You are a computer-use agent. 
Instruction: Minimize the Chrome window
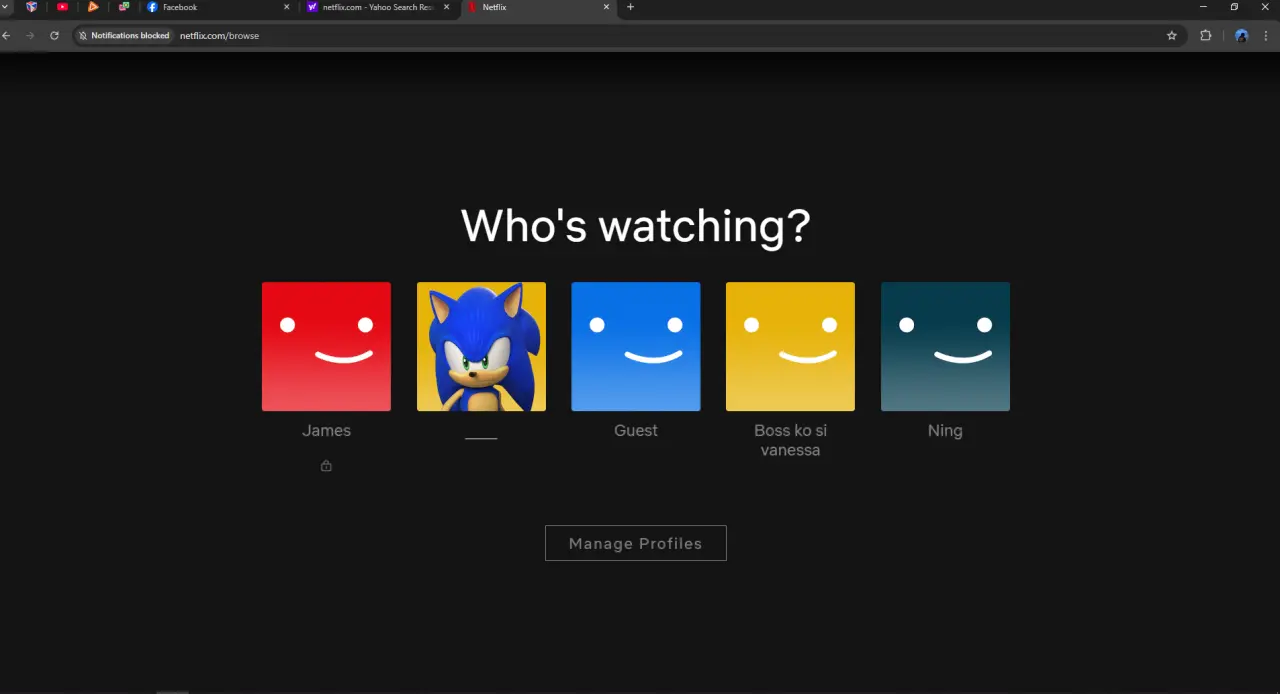click(x=1203, y=7)
